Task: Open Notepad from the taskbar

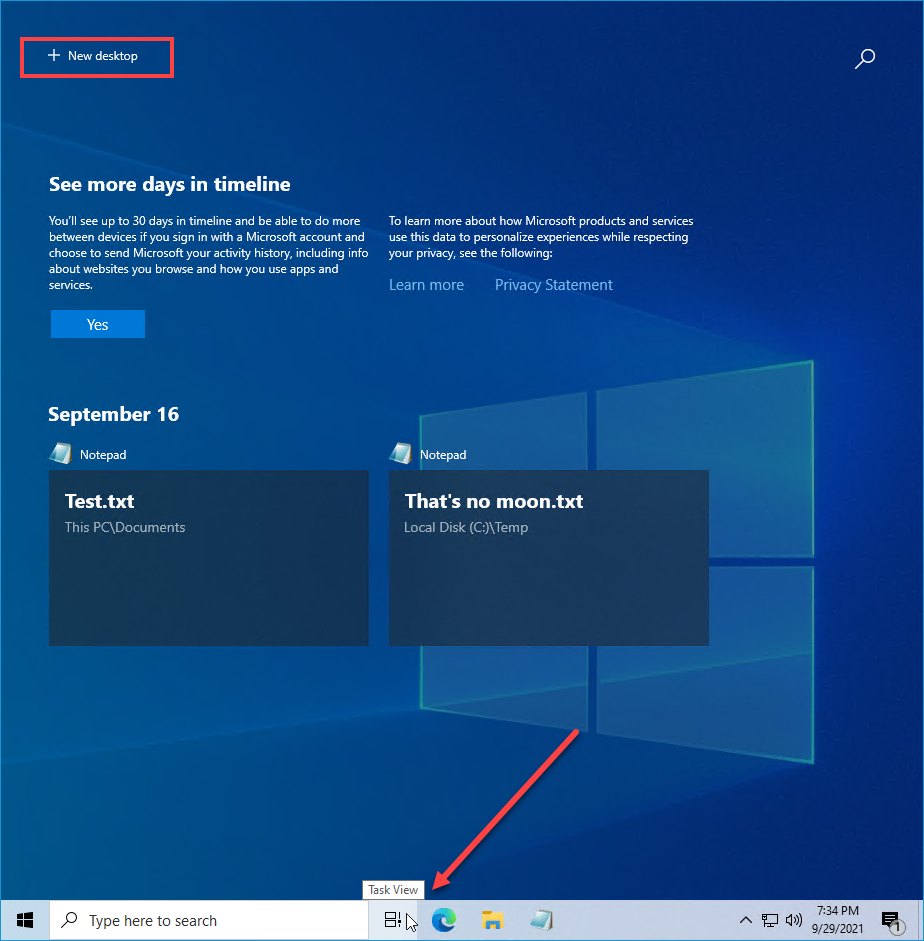Action: click(x=541, y=920)
